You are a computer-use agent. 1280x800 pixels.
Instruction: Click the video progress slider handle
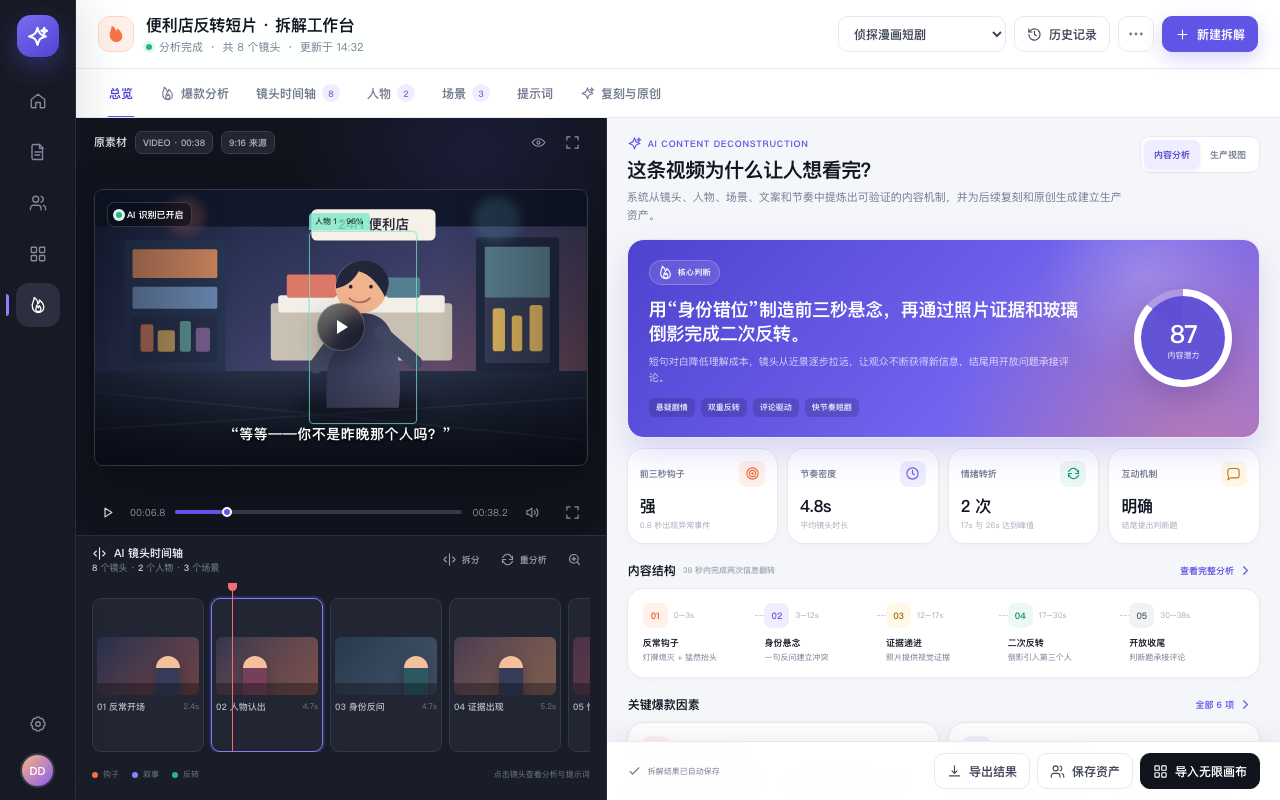pos(227,512)
